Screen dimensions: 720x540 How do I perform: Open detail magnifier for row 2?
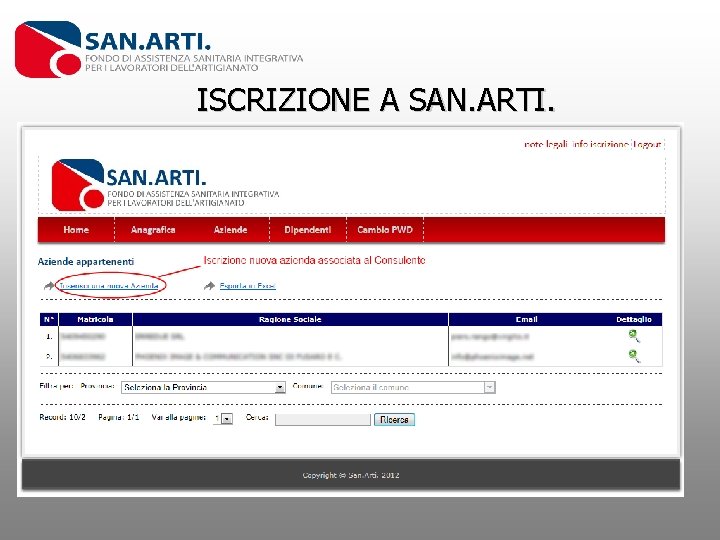tap(634, 356)
